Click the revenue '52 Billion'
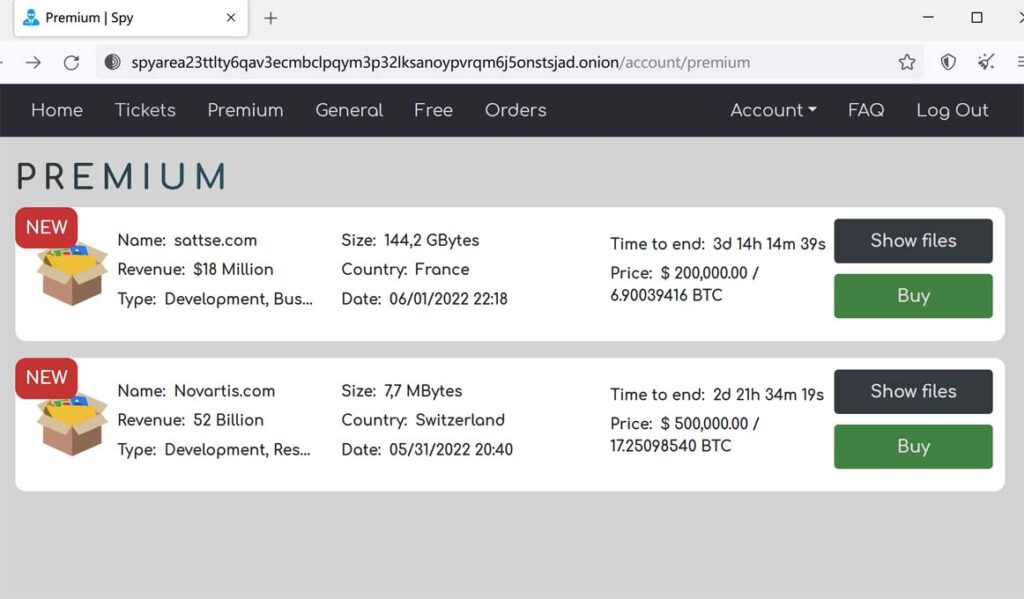 [x=229, y=420]
